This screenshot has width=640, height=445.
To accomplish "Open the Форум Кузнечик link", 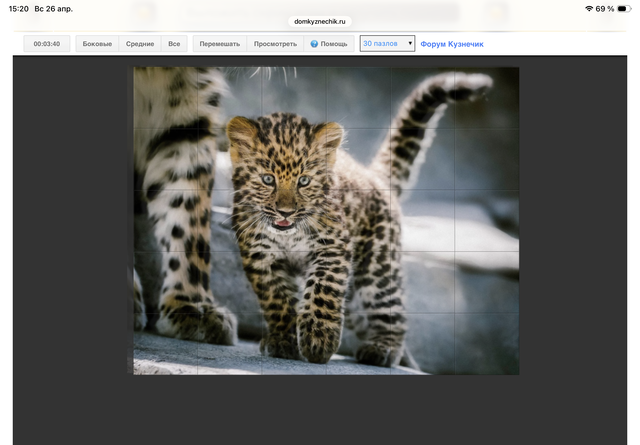I will pos(452,44).
